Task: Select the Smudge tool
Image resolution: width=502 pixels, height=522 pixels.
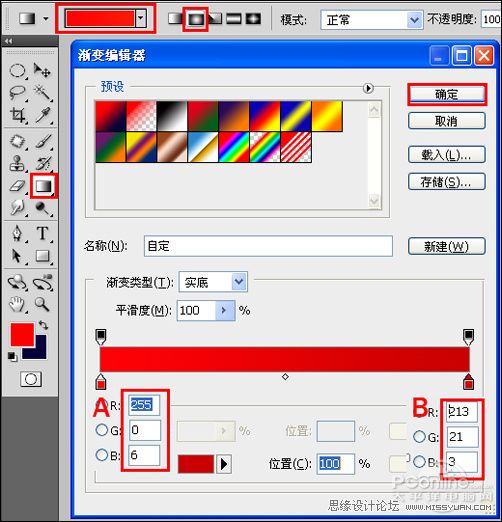Action: click(17, 208)
